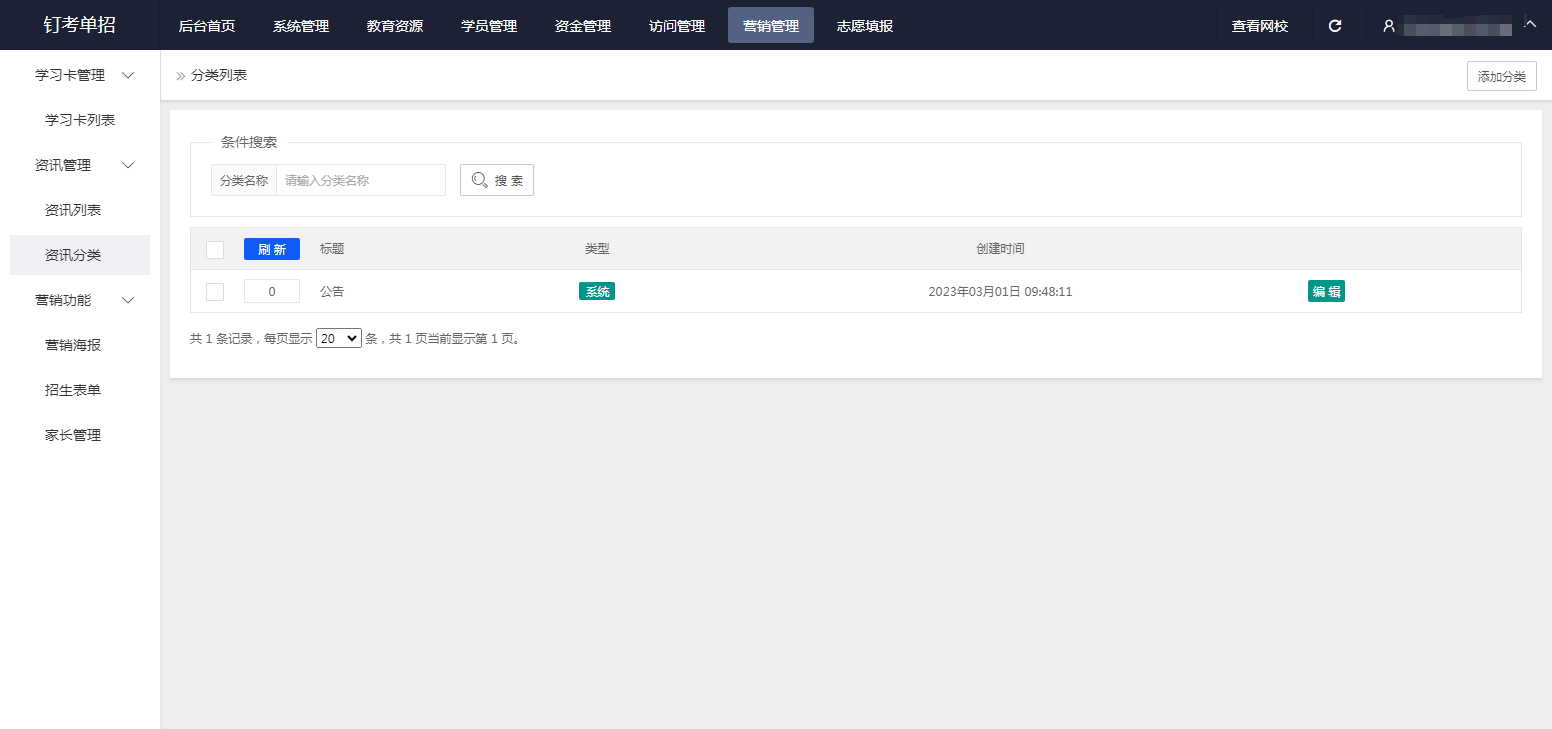Open the 学员管理 menu
Viewport: 1552px width, 729px height.
489,26
